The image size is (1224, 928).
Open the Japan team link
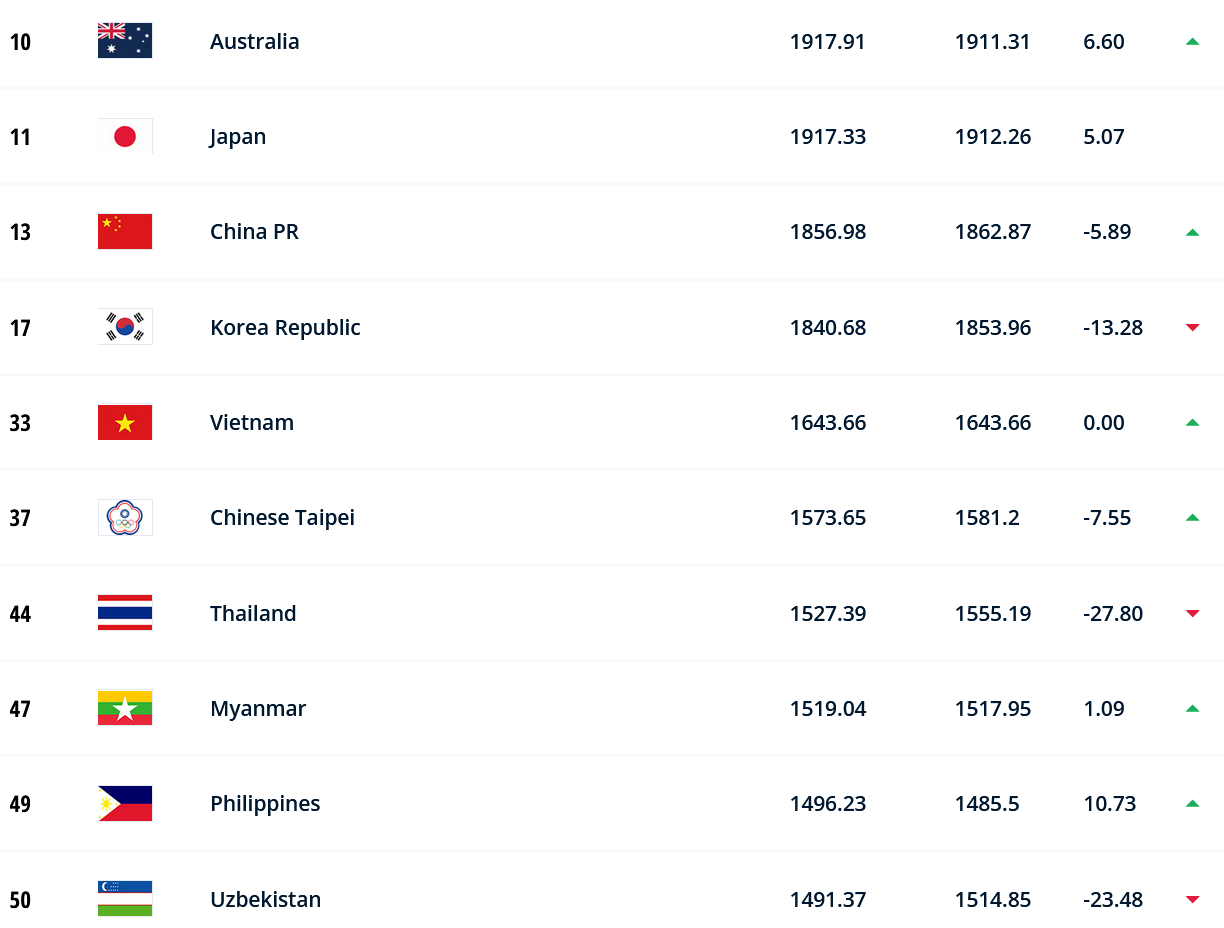pyautogui.click(x=238, y=137)
